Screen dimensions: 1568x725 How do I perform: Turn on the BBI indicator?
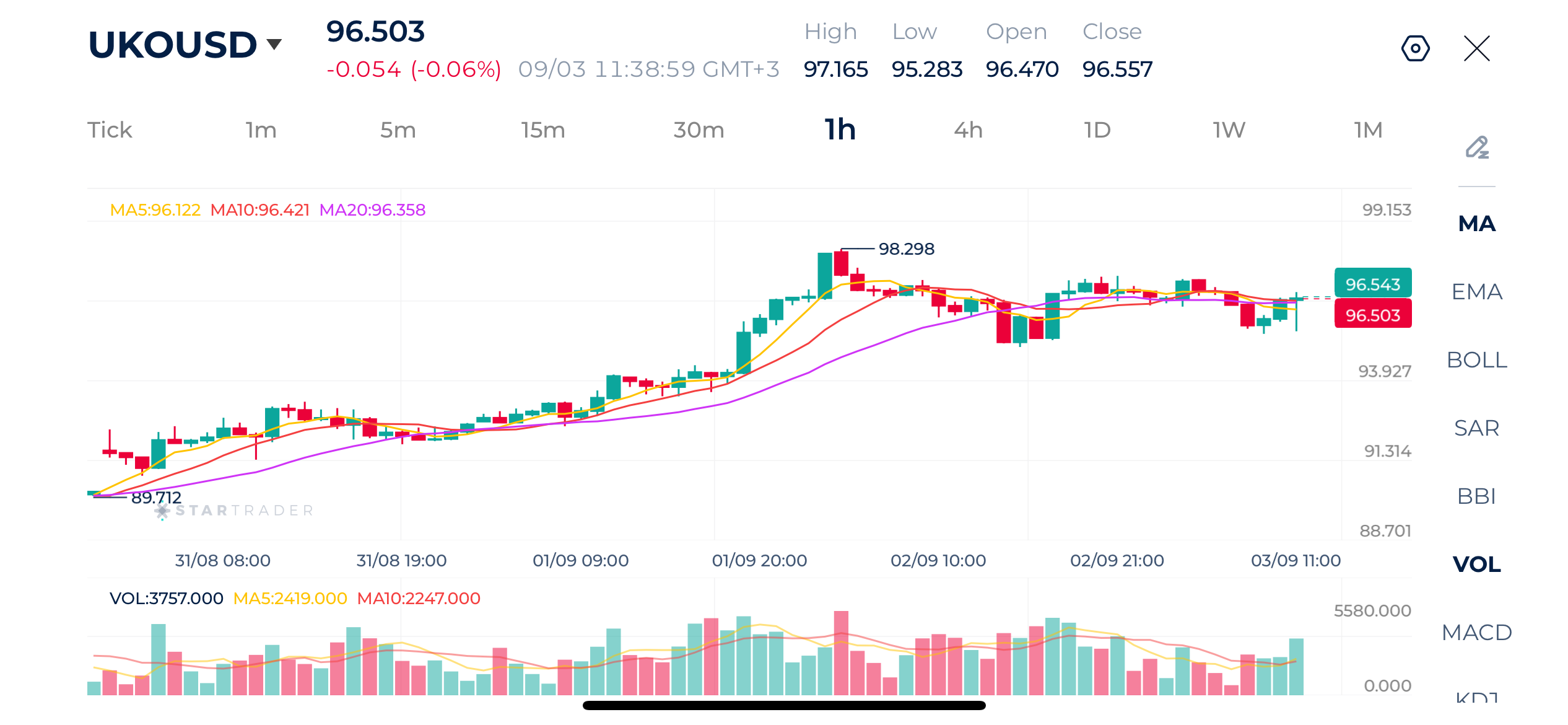click(1477, 496)
